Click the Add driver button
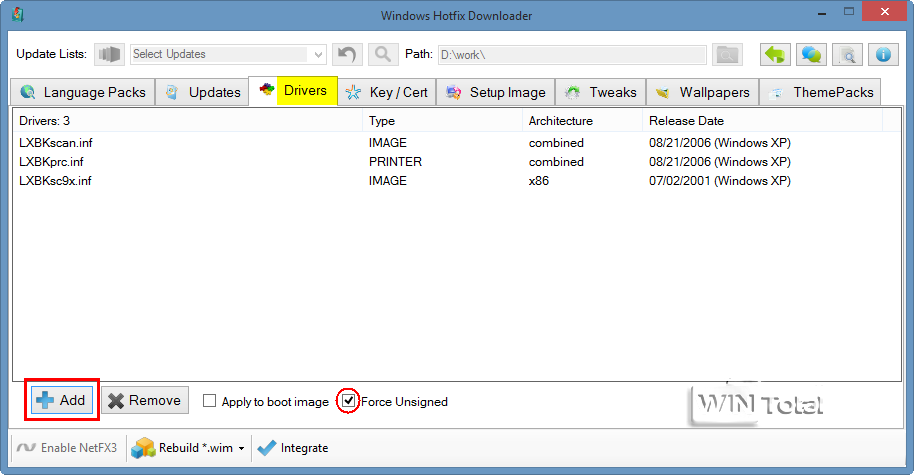The image size is (914, 475). (x=62, y=400)
